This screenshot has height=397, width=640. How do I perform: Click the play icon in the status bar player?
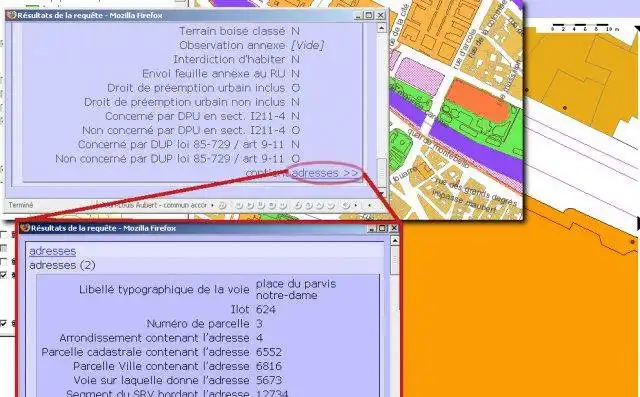pos(250,205)
